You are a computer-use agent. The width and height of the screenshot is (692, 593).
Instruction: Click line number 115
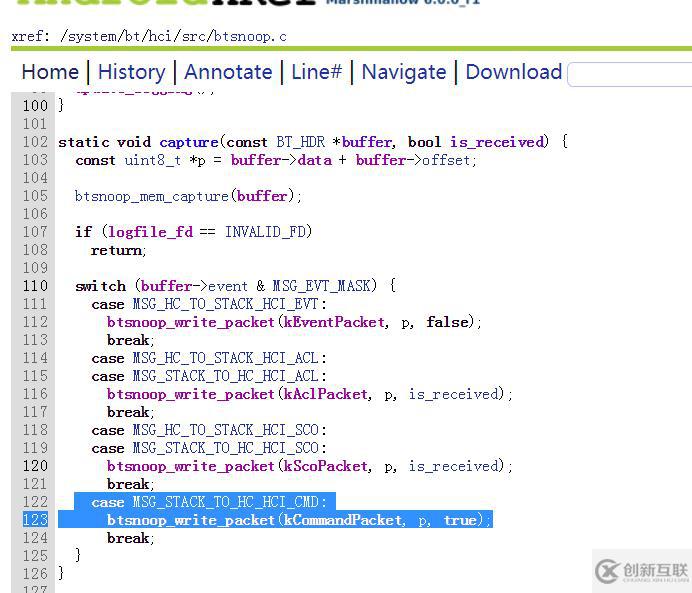pyautogui.click(x=35, y=375)
